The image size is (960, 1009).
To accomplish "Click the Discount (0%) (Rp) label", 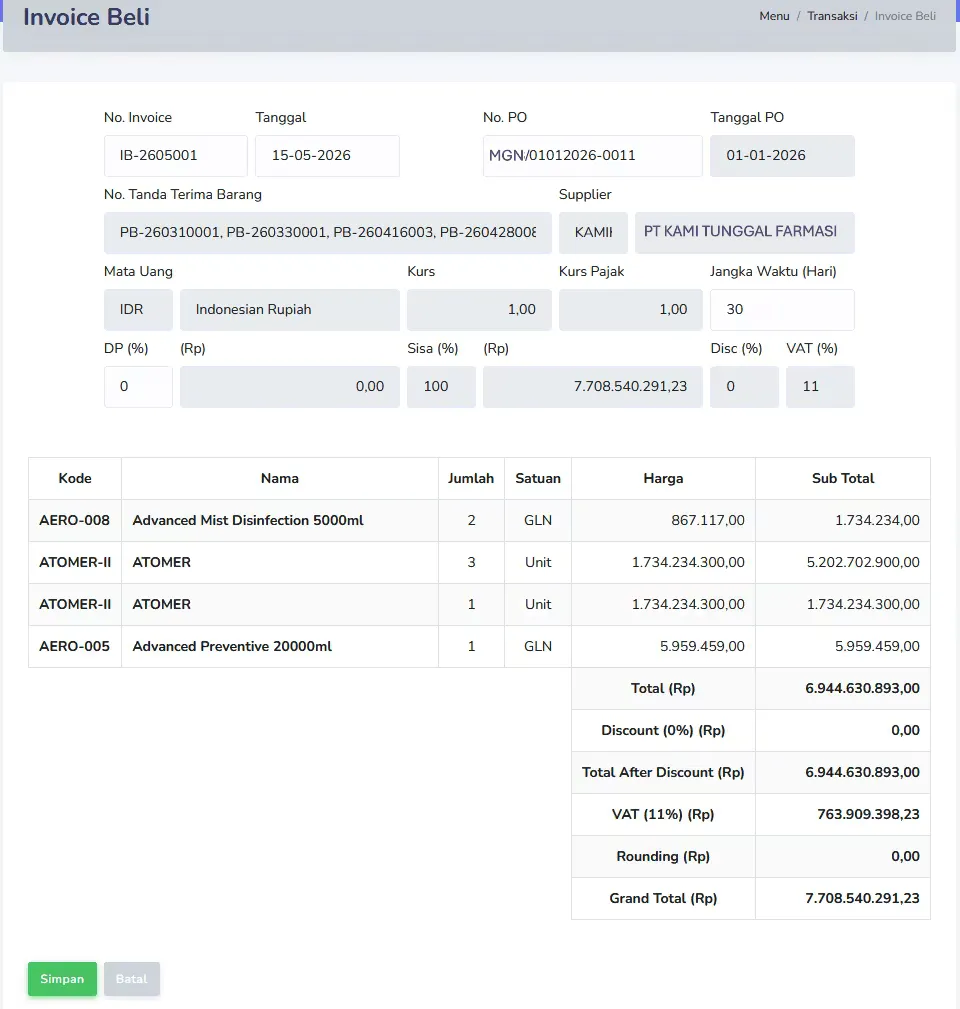I will pyautogui.click(x=663, y=730).
